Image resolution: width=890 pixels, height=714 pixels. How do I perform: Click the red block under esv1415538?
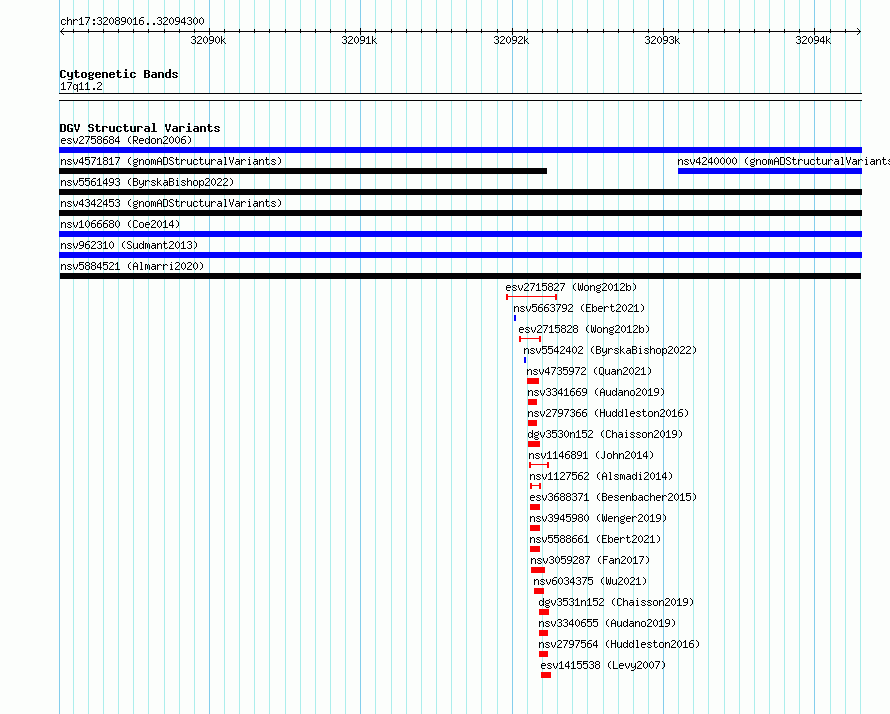[x=546, y=675]
